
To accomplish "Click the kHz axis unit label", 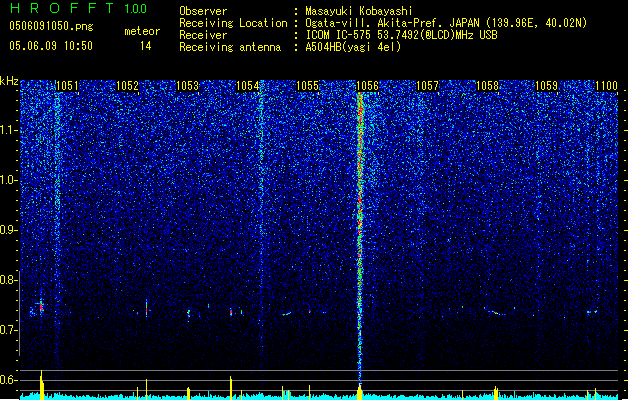I will pyautogui.click(x=9, y=81).
